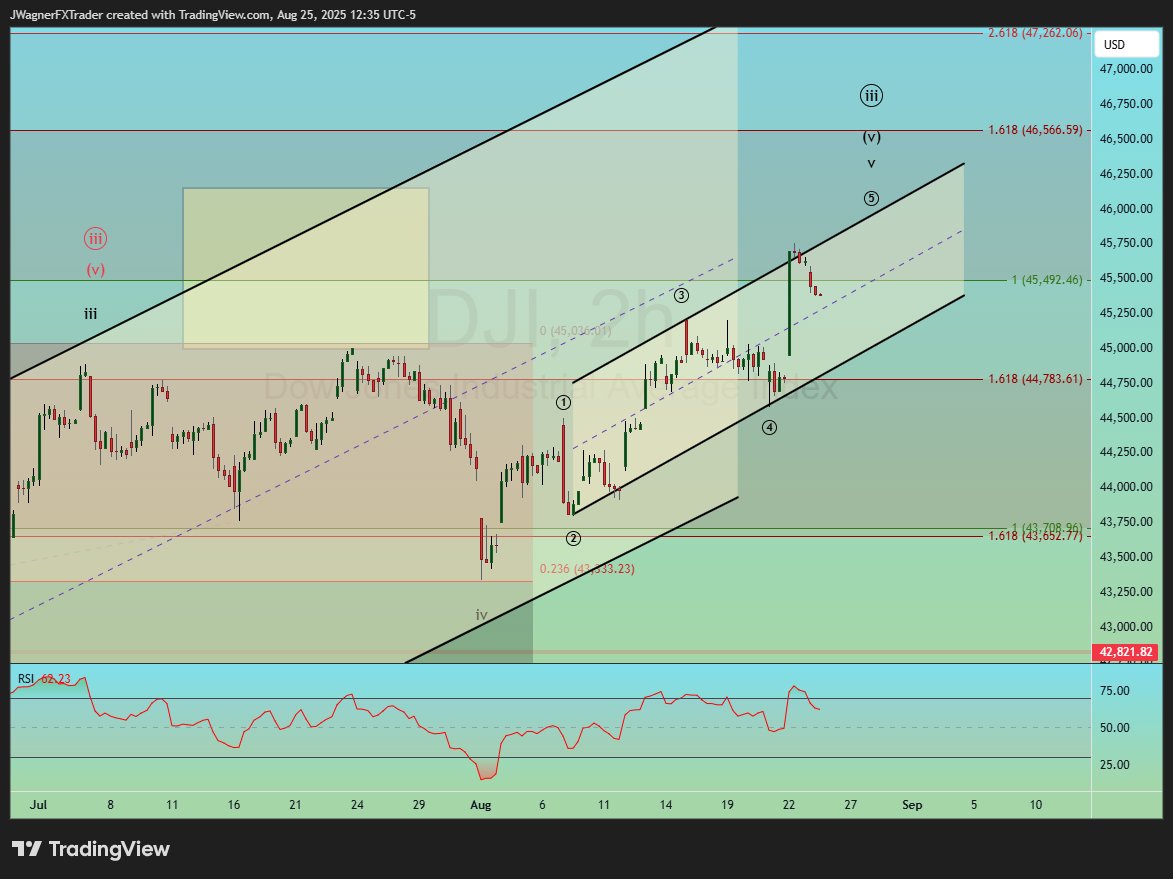
Task: Click the 44,000.00 price axis label
Action: tap(1125, 487)
